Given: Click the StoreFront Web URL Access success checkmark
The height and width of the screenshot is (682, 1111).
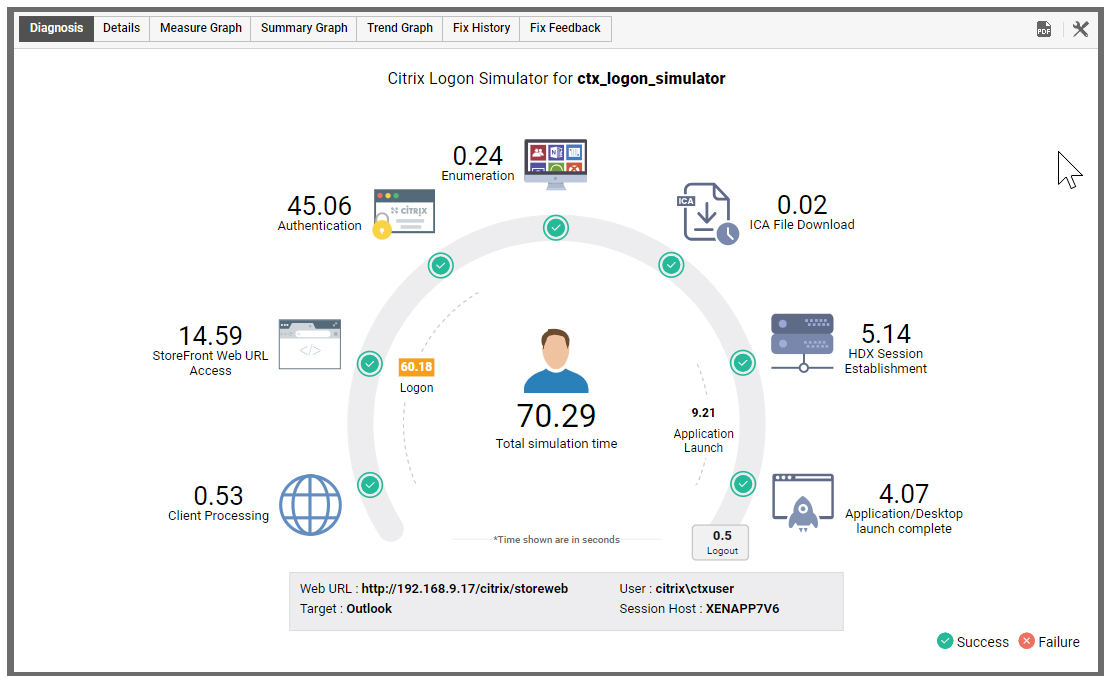Looking at the screenshot, I should pyautogui.click(x=370, y=364).
